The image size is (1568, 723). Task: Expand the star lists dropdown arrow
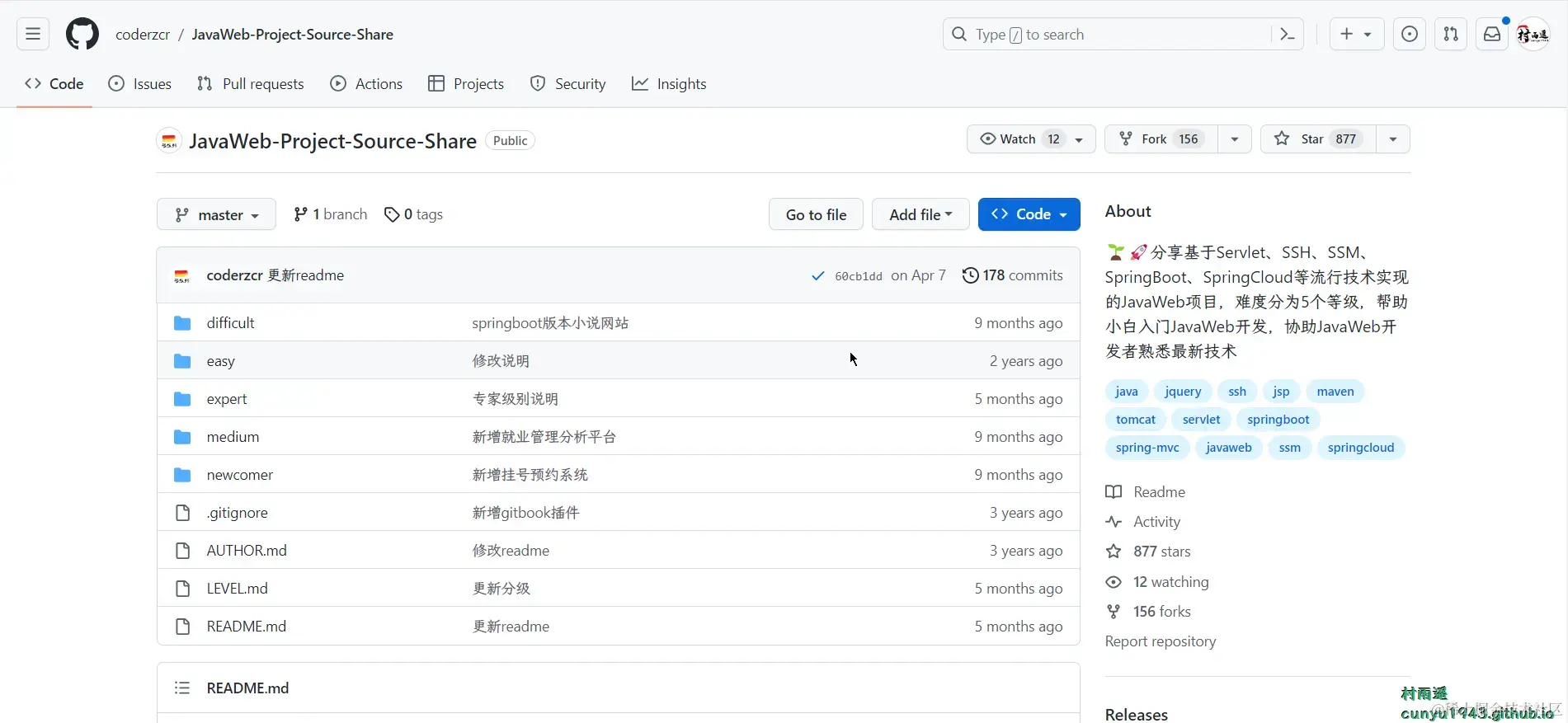click(1393, 138)
